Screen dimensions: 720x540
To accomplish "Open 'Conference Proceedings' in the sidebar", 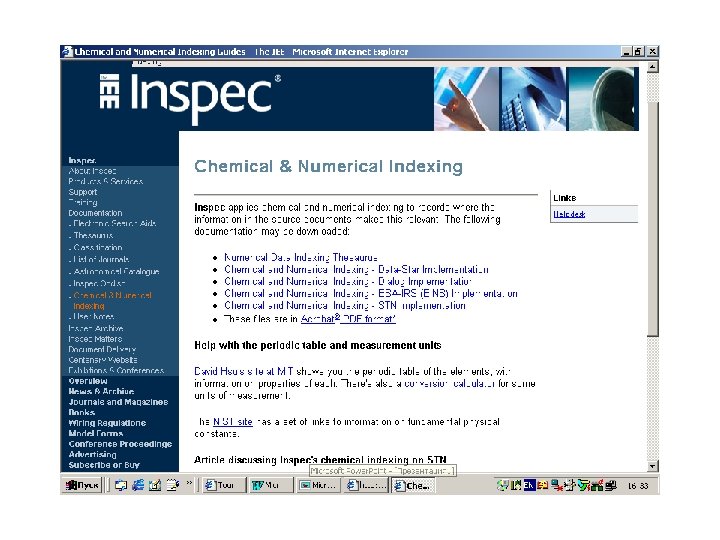I will 120,444.
